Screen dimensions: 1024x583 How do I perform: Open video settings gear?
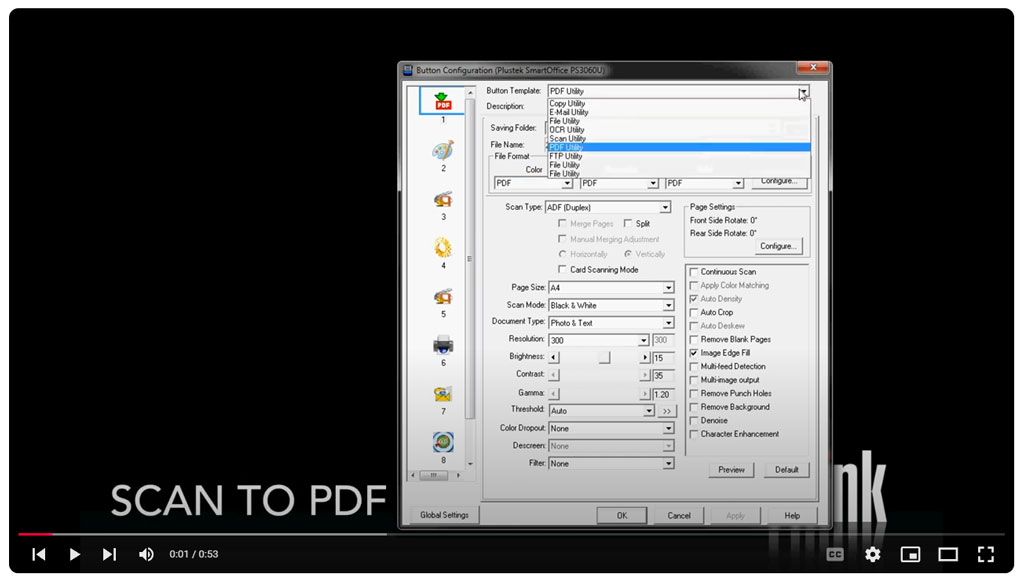(872, 554)
